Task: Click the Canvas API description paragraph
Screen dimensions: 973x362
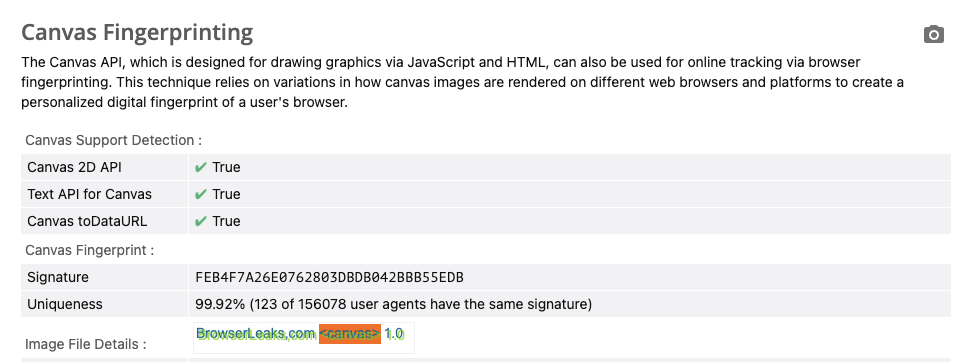Action: coord(462,83)
